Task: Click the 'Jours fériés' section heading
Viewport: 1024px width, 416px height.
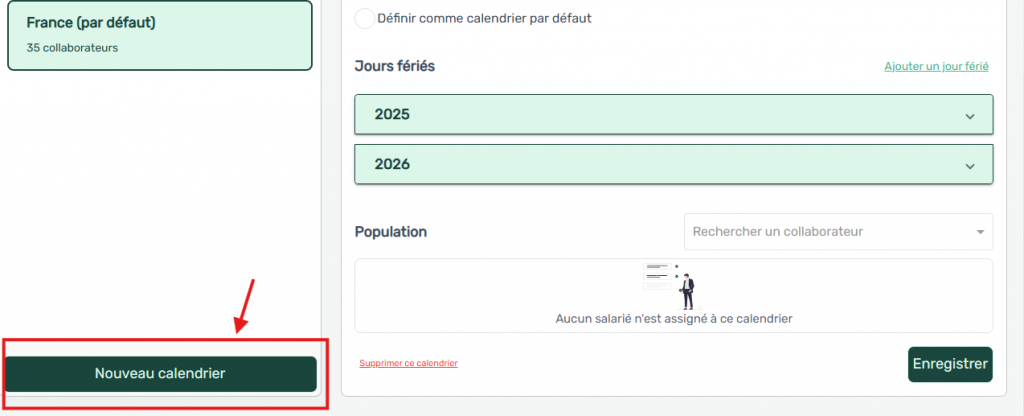Action: (395, 66)
